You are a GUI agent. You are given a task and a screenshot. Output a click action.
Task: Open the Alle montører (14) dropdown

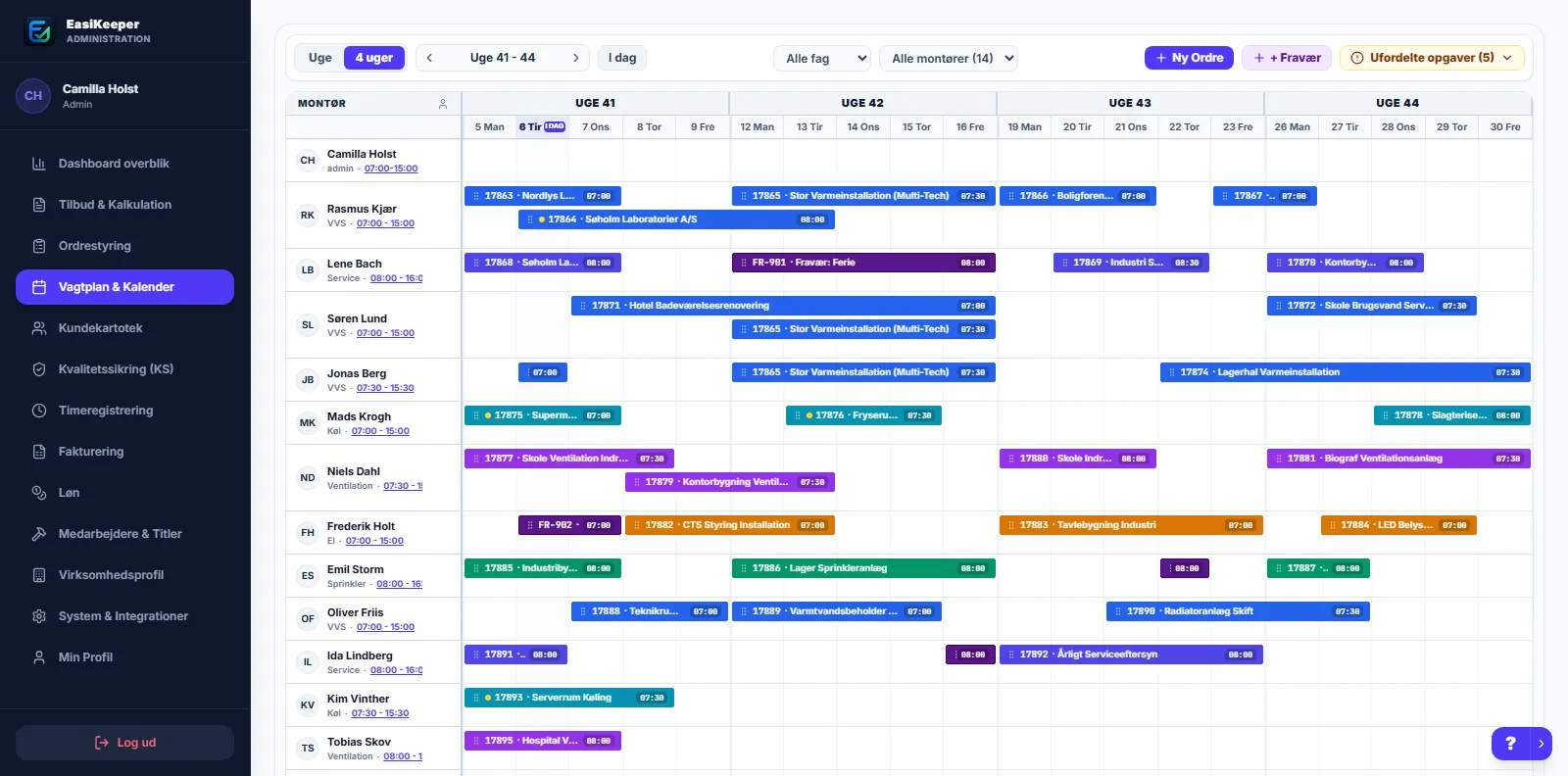(x=949, y=58)
